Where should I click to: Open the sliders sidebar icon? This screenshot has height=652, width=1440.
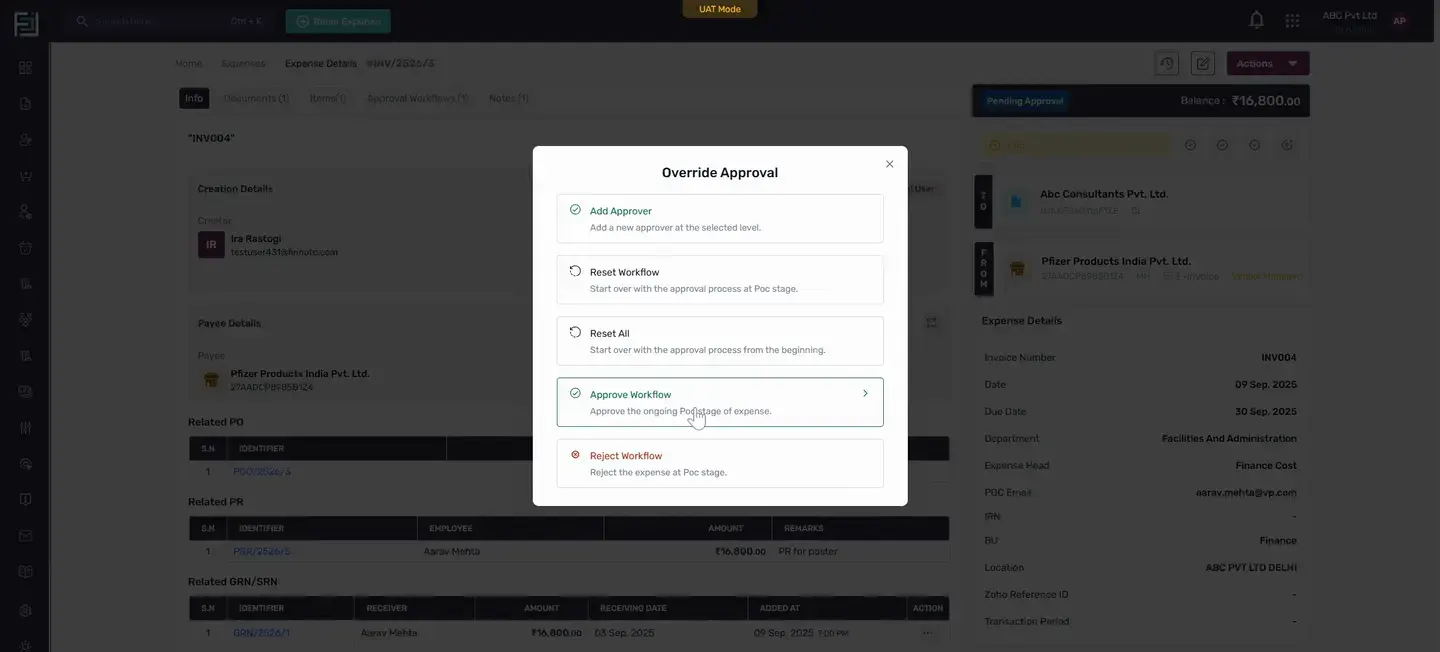pyautogui.click(x=25, y=427)
